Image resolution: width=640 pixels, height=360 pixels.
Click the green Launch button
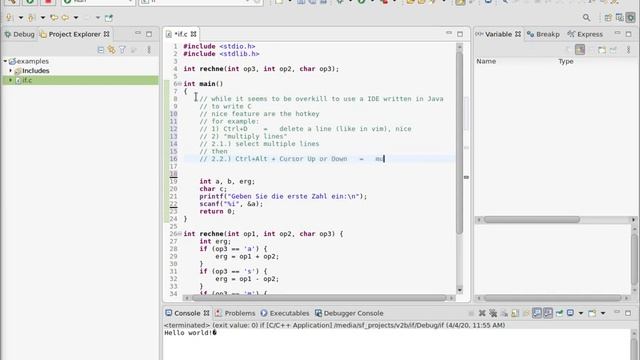click(x=30, y=2)
